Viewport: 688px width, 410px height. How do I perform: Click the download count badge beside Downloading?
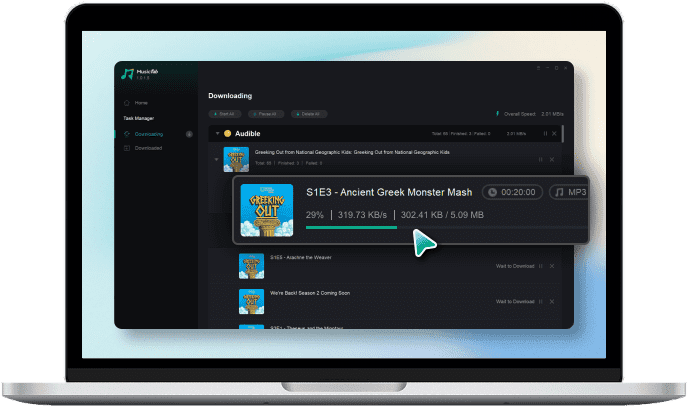pyautogui.click(x=189, y=134)
